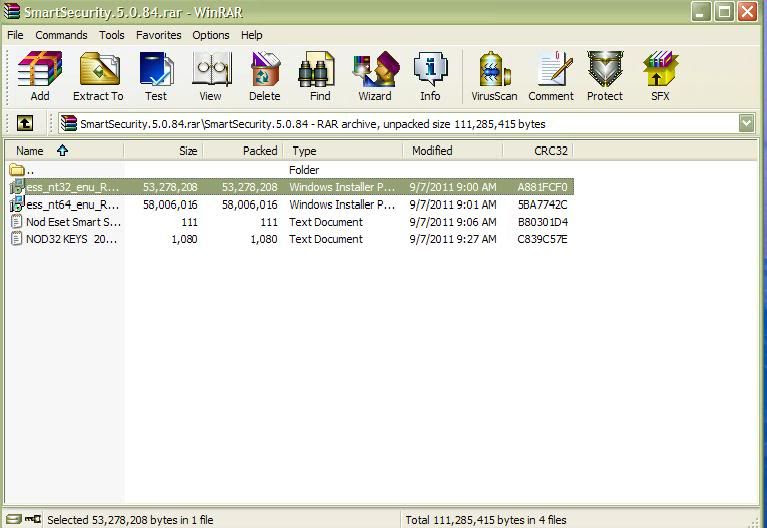The image size is (767, 528).
Task: Sort by Modified column header
Action: coord(453,151)
